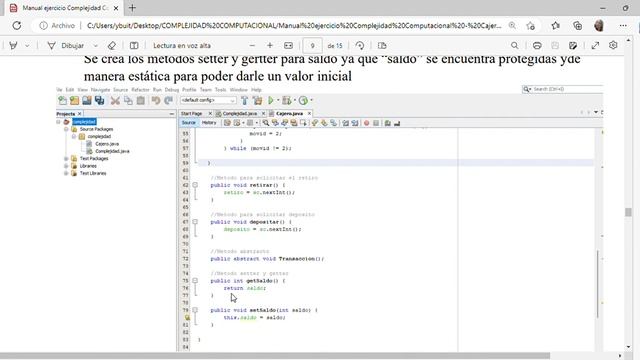The width and height of the screenshot is (640, 360).
Task: Close the Manual ejercicio Complejidad tab
Action: (x=116, y=8)
